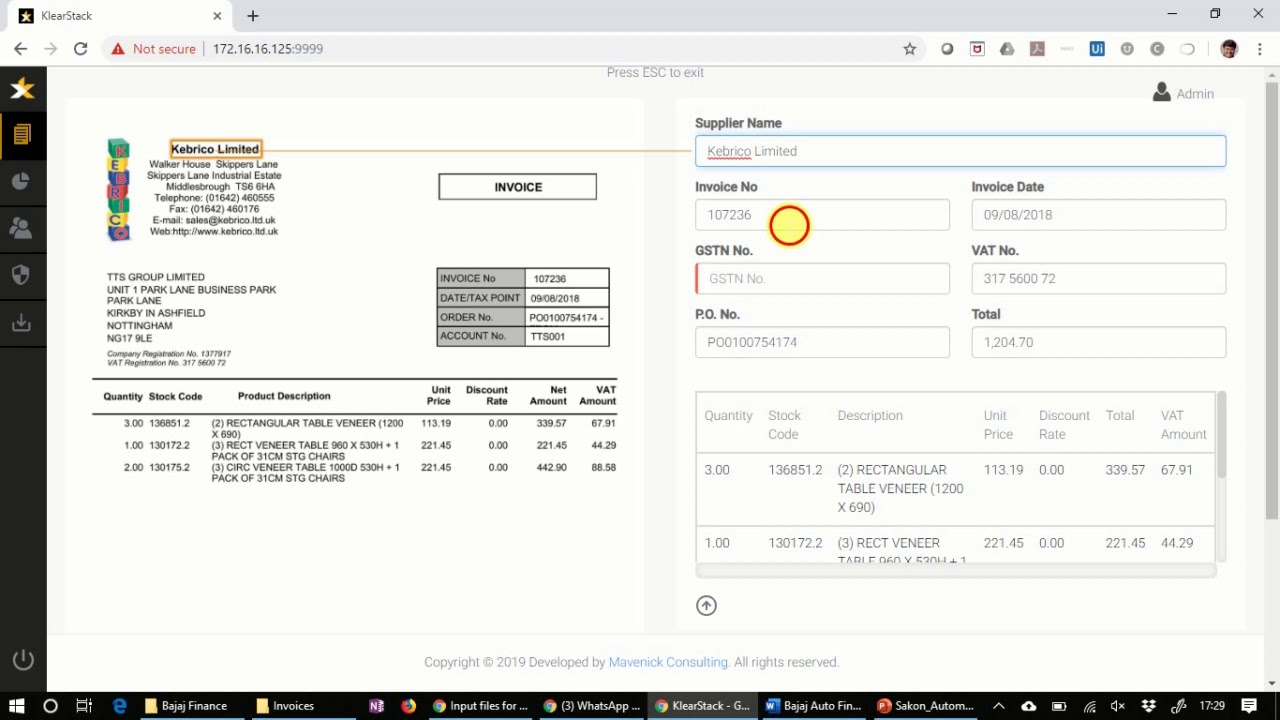Open Task View in taskbar
The width and height of the screenshot is (1280, 720).
tap(84, 706)
